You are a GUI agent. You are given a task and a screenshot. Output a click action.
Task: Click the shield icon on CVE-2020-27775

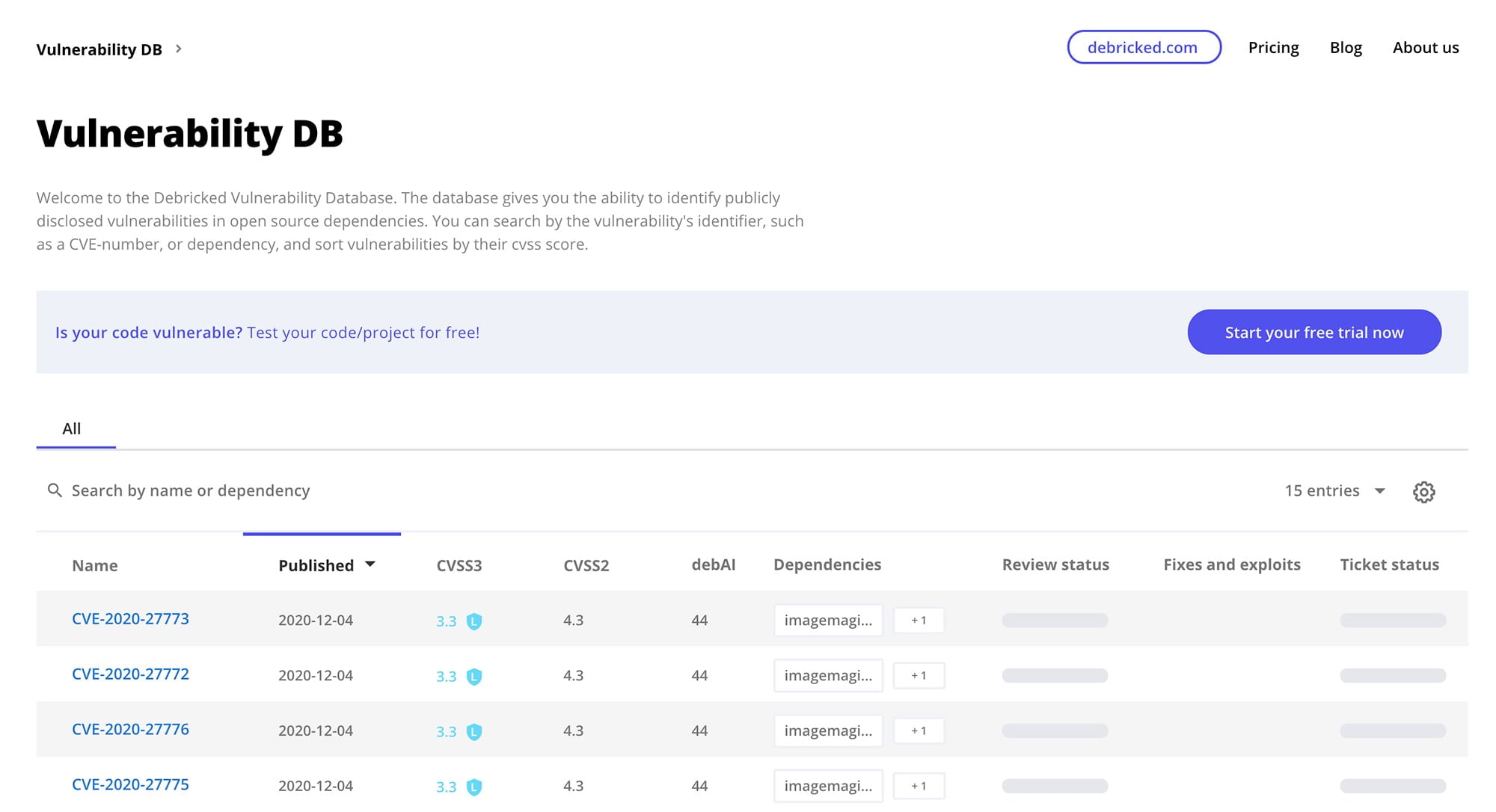474,786
